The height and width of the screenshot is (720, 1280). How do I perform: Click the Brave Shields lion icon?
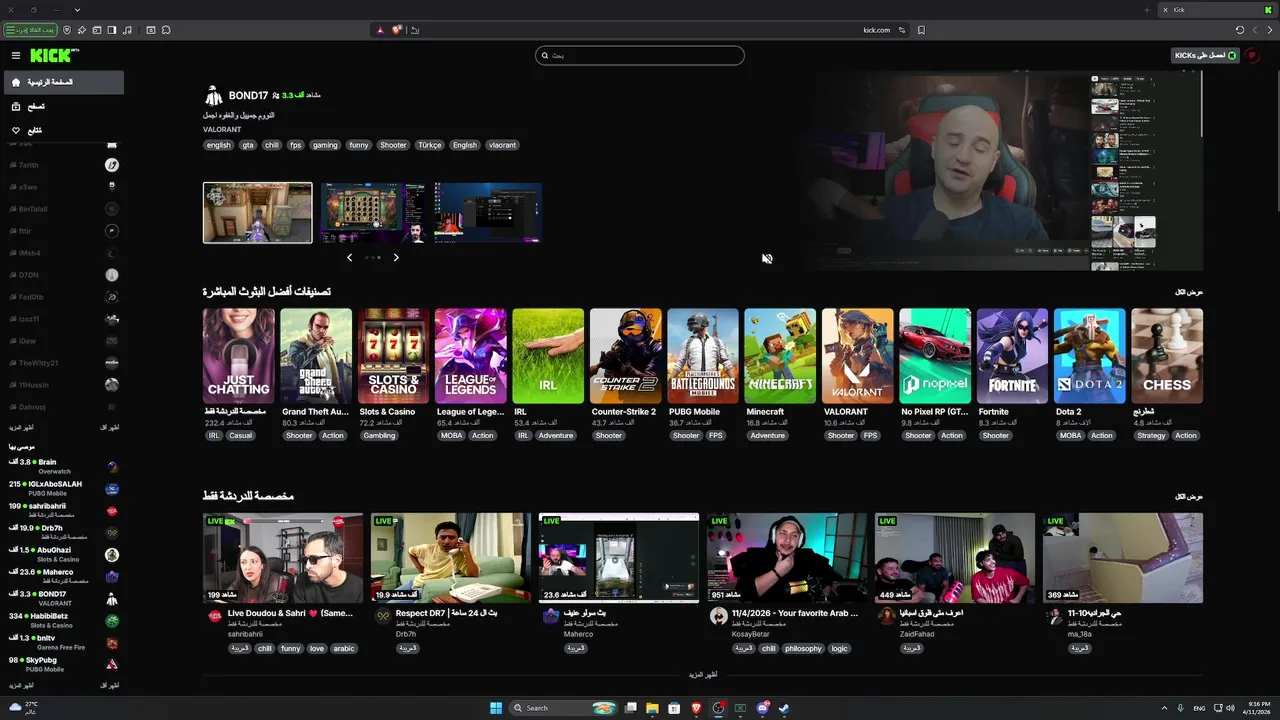point(396,30)
